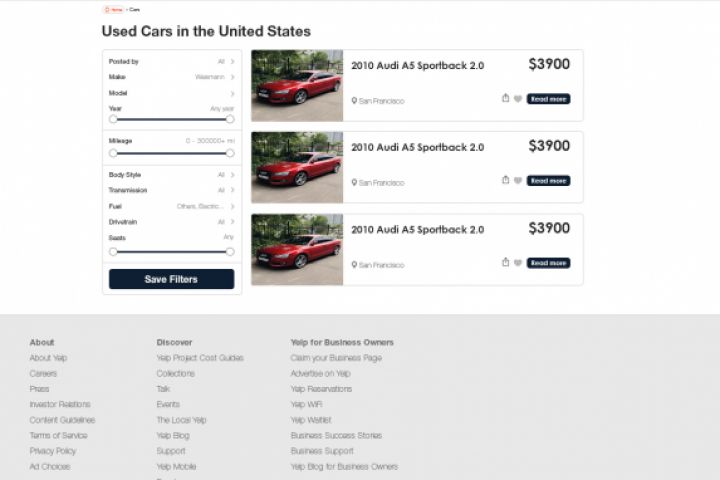Share the first Audi A5 listing
Screen dimensions: 720x480
(x=506, y=99)
